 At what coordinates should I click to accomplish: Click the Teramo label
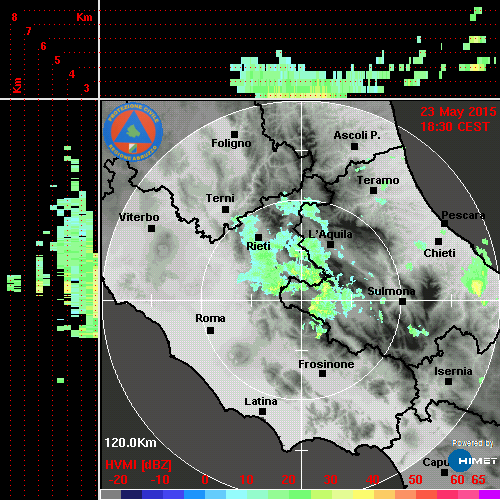(378, 180)
